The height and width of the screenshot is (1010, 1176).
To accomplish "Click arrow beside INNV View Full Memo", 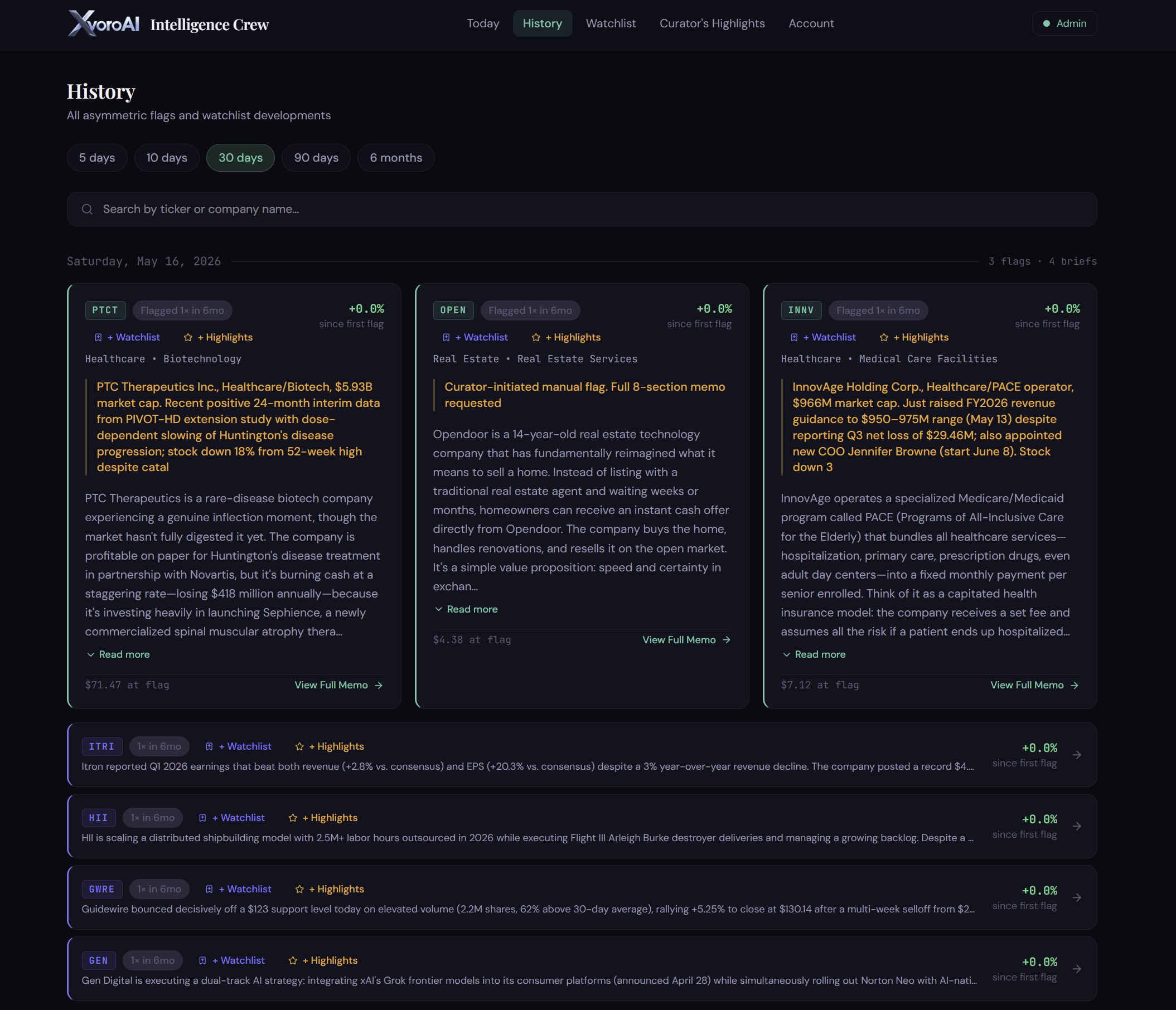I will [1075, 686].
